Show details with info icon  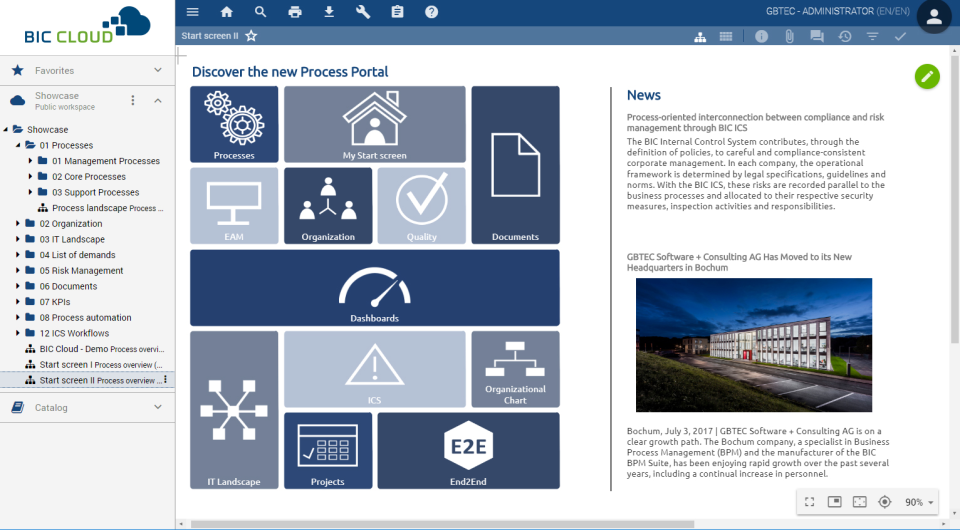pos(761,37)
